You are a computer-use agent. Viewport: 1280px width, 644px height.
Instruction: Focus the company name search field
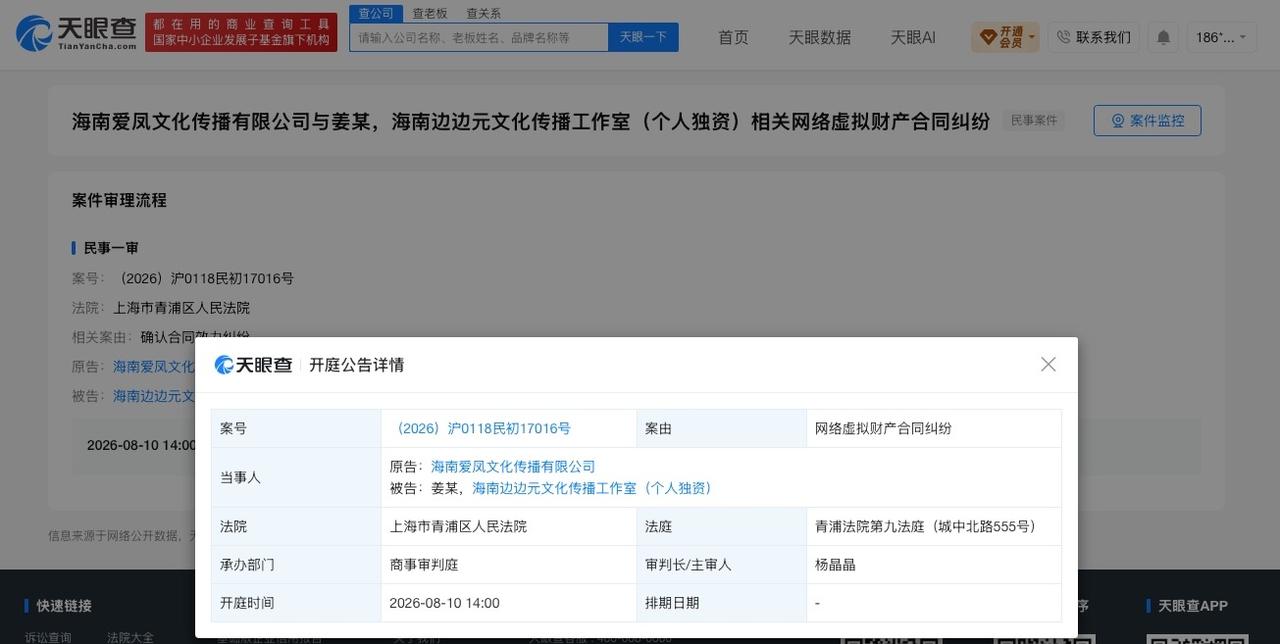(x=479, y=37)
